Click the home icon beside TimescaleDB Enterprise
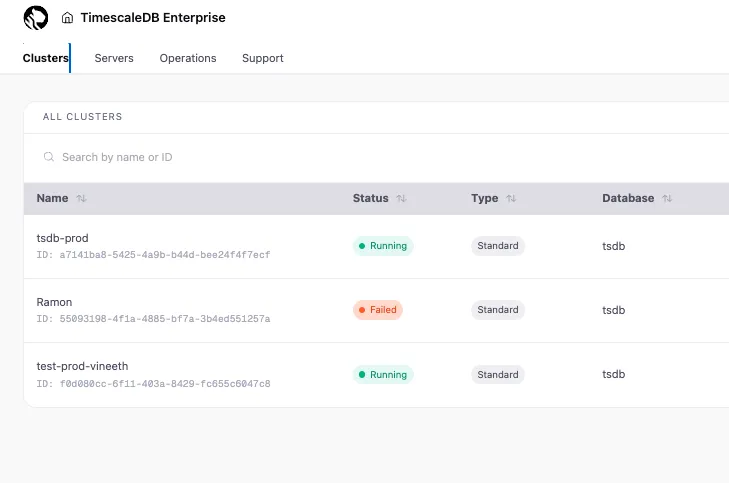Image resolution: width=729 pixels, height=483 pixels. (67, 18)
